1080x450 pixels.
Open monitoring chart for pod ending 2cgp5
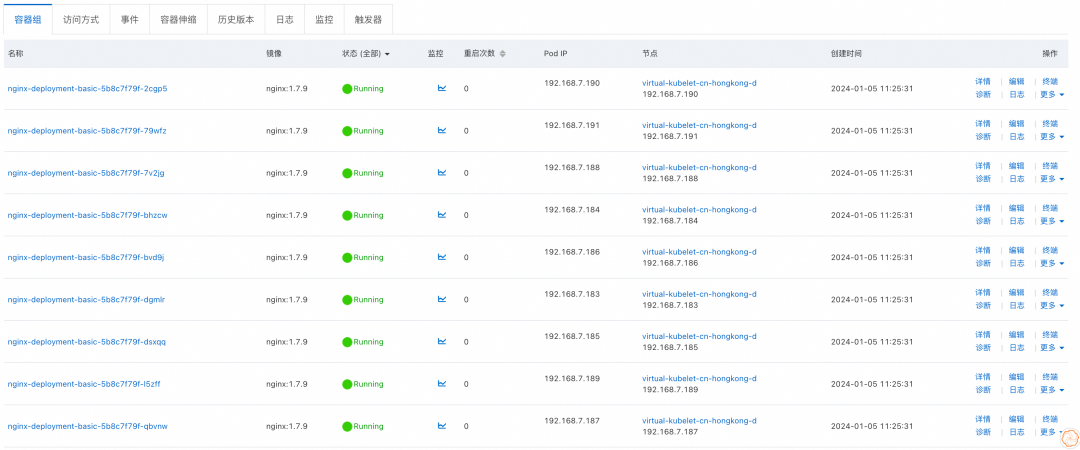click(442, 88)
